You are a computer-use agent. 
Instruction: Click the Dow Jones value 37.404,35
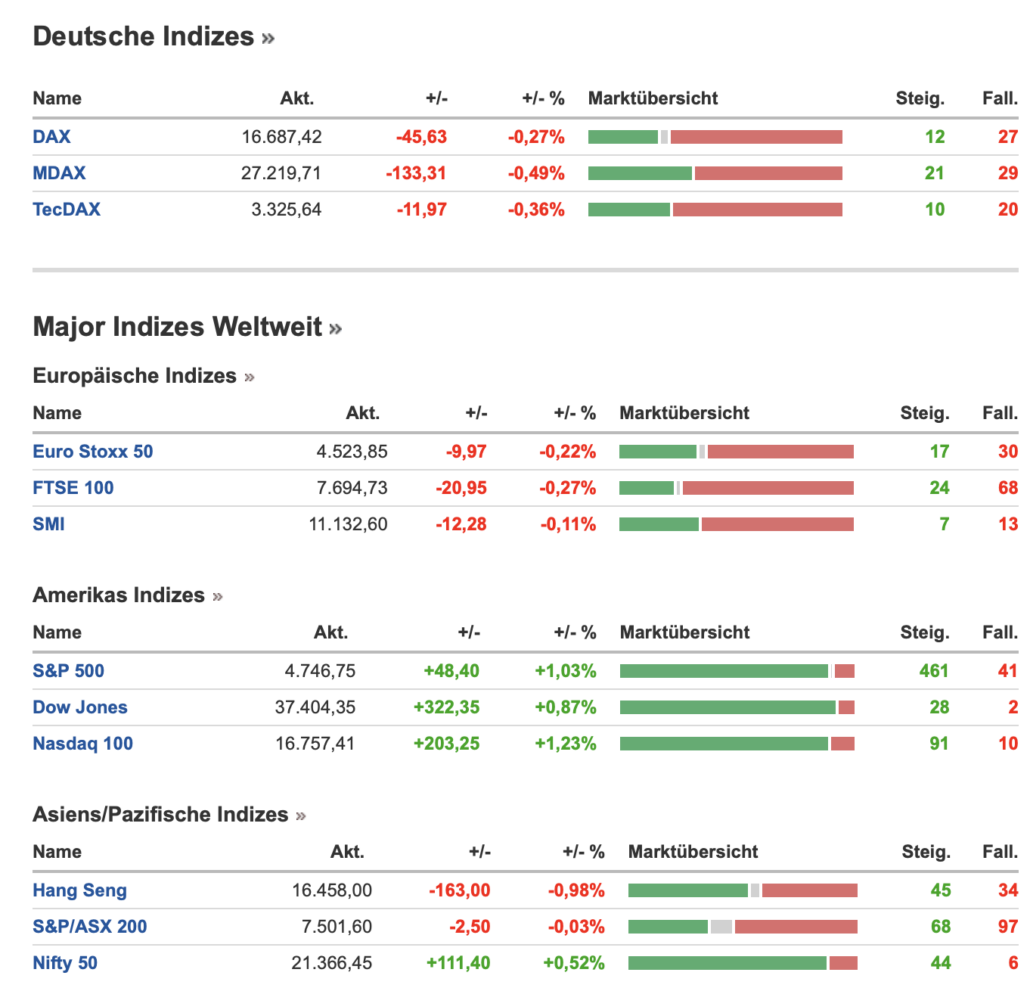coord(315,707)
